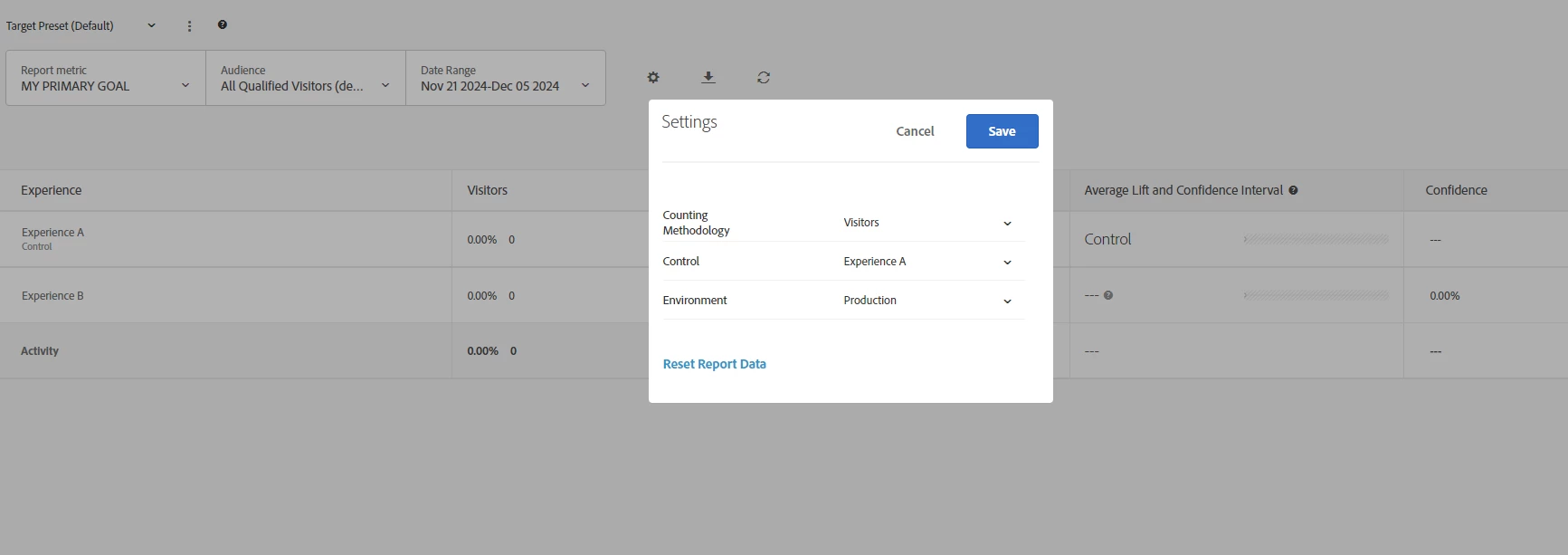Open the Date Range dropdown
Image resolution: width=1568 pixels, height=555 pixels.
505,78
